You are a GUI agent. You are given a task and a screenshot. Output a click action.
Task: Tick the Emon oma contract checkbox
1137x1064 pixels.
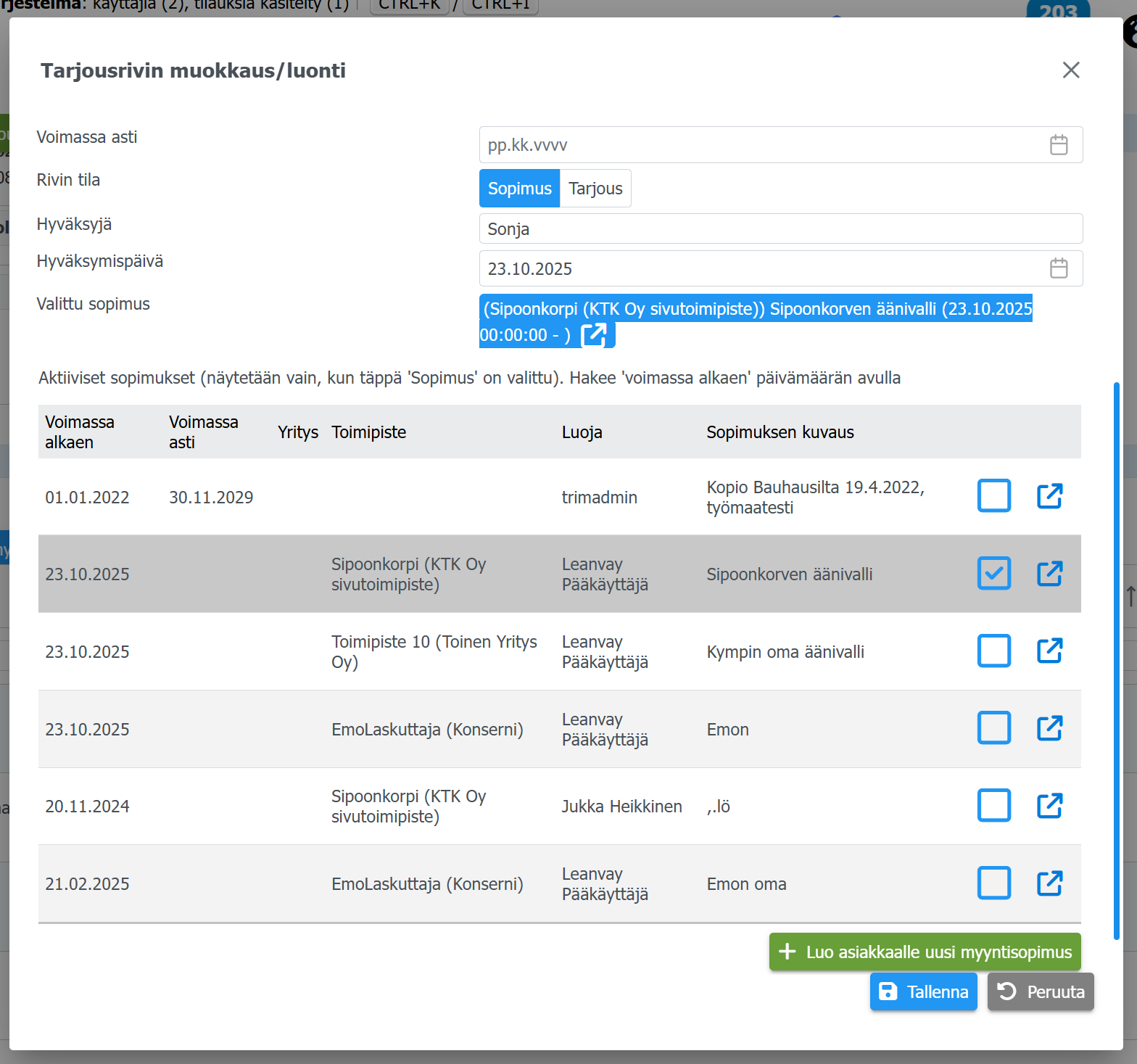click(993, 883)
